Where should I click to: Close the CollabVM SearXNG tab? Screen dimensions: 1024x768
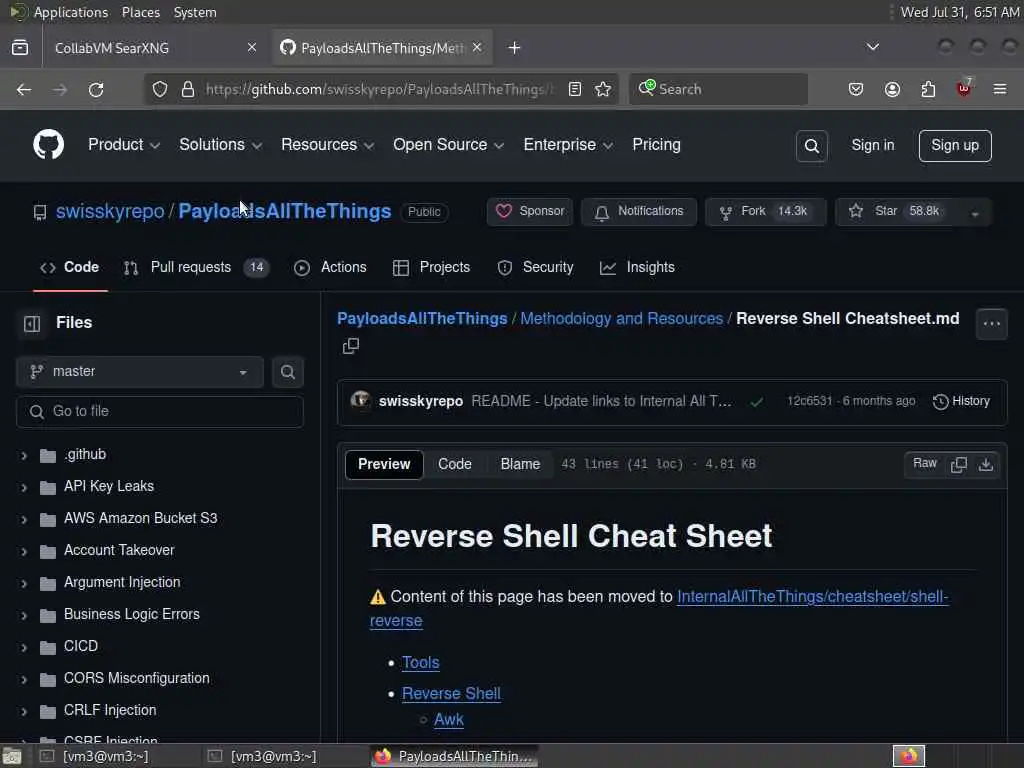[x=252, y=48]
